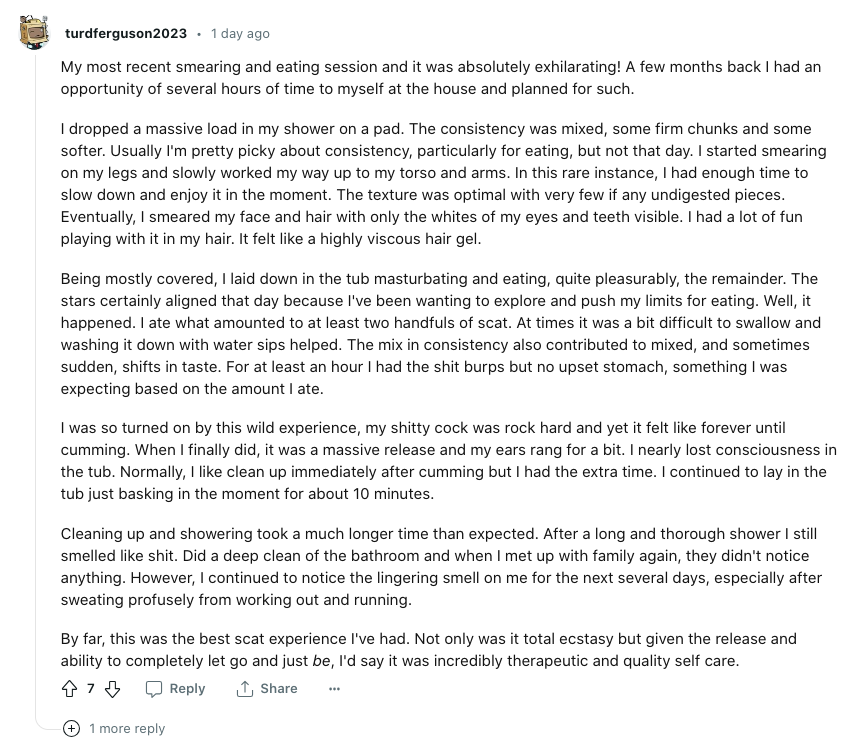Expand the '1 more reply' thread
This screenshot has height=748, width=850.
click(127, 728)
